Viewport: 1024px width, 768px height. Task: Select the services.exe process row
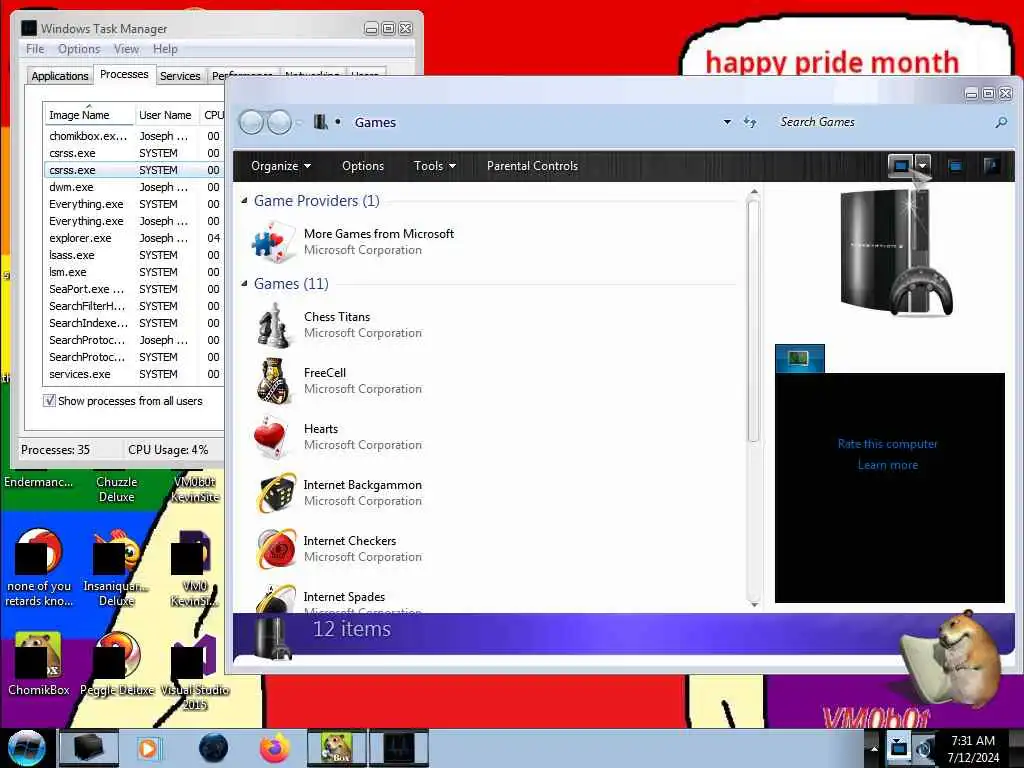[134, 374]
